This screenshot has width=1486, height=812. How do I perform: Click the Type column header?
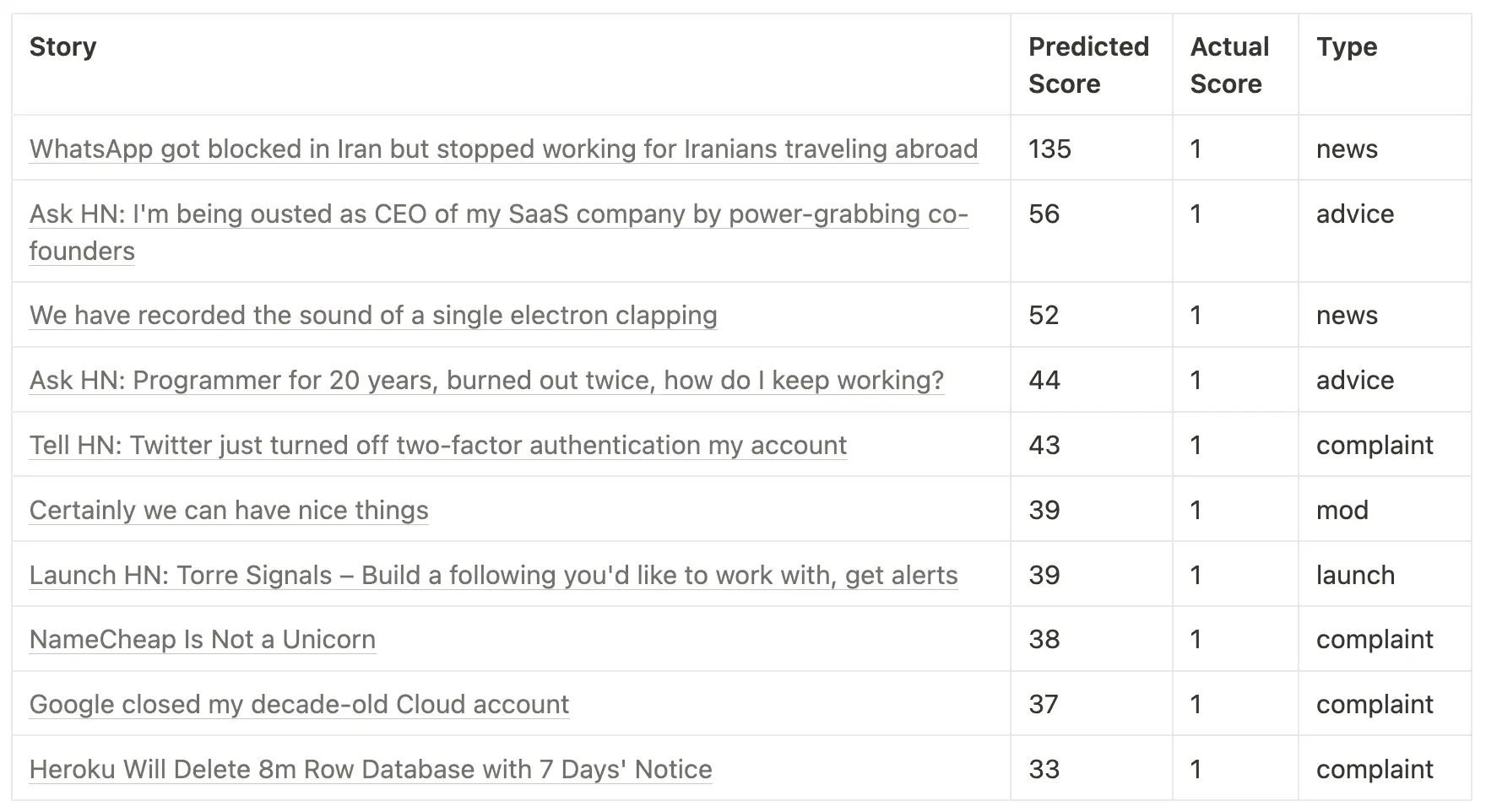click(1347, 47)
